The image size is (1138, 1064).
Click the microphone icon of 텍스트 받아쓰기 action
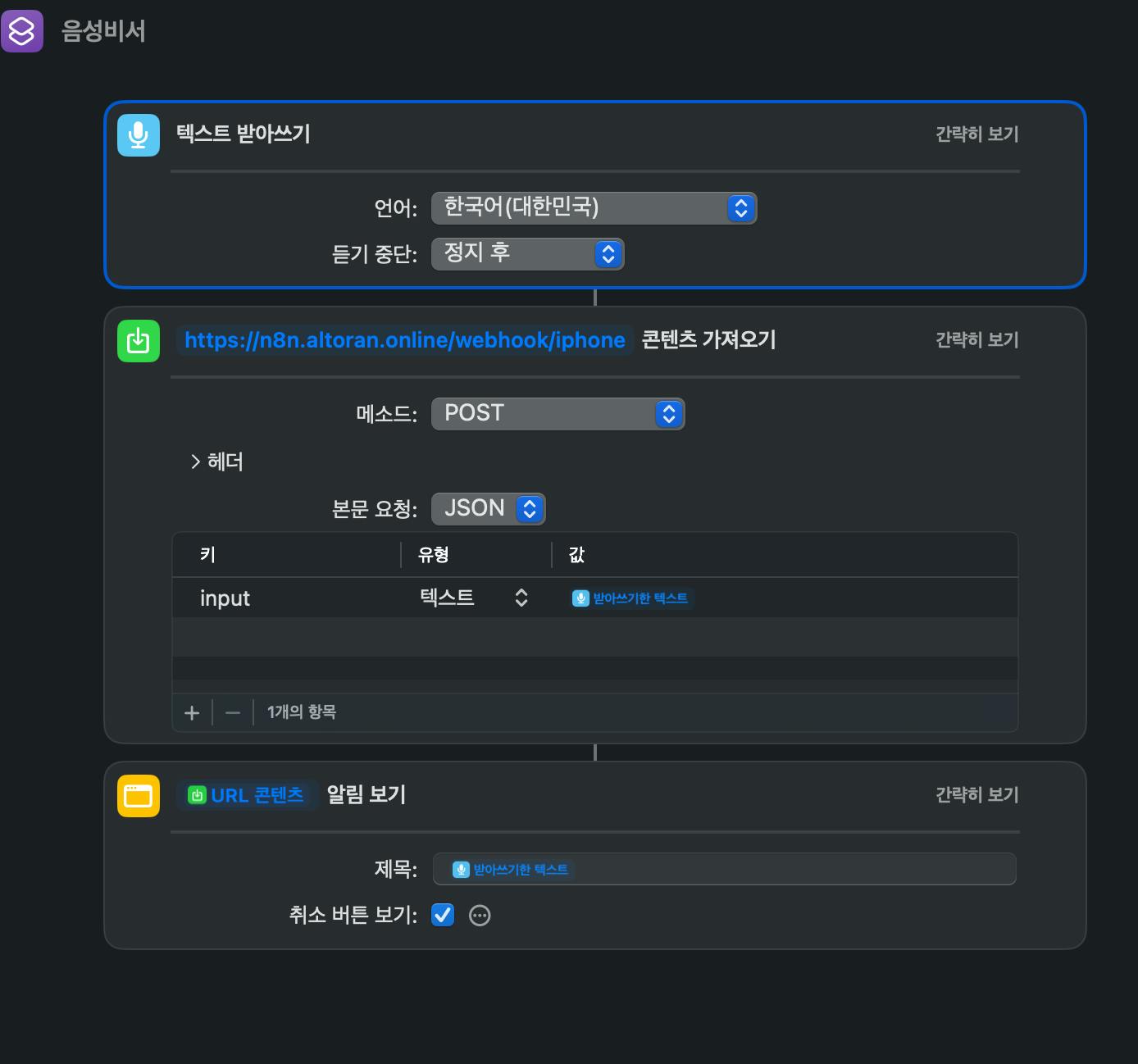click(139, 134)
